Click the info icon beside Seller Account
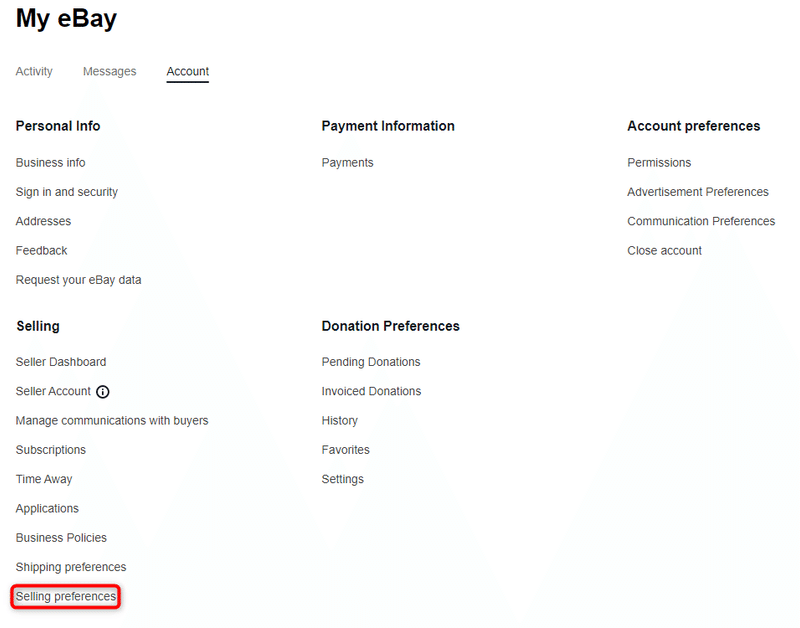Viewport: 800px width, 628px height. pyautogui.click(x=103, y=392)
